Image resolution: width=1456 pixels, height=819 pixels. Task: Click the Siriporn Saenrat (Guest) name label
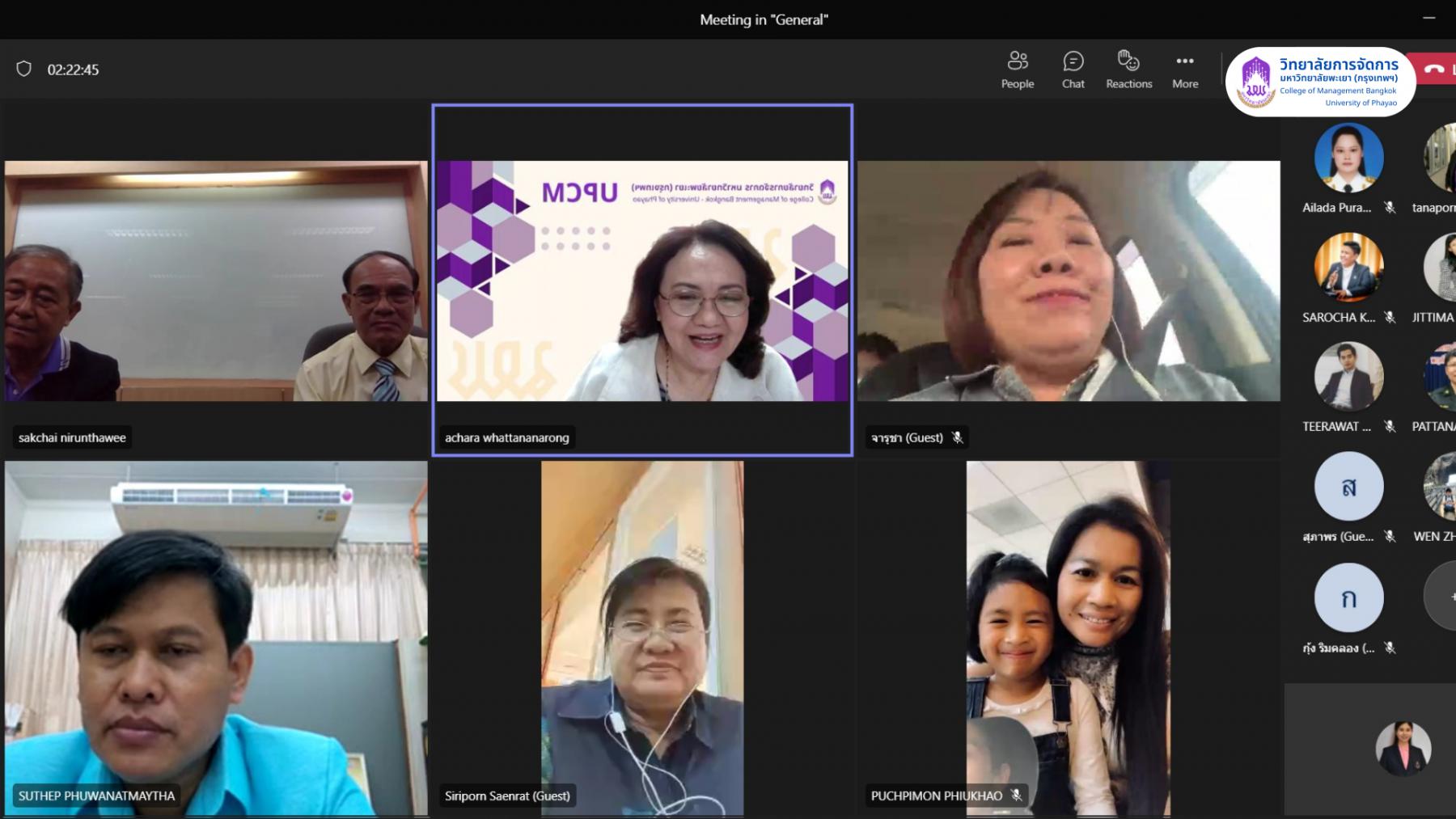(507, 796)
